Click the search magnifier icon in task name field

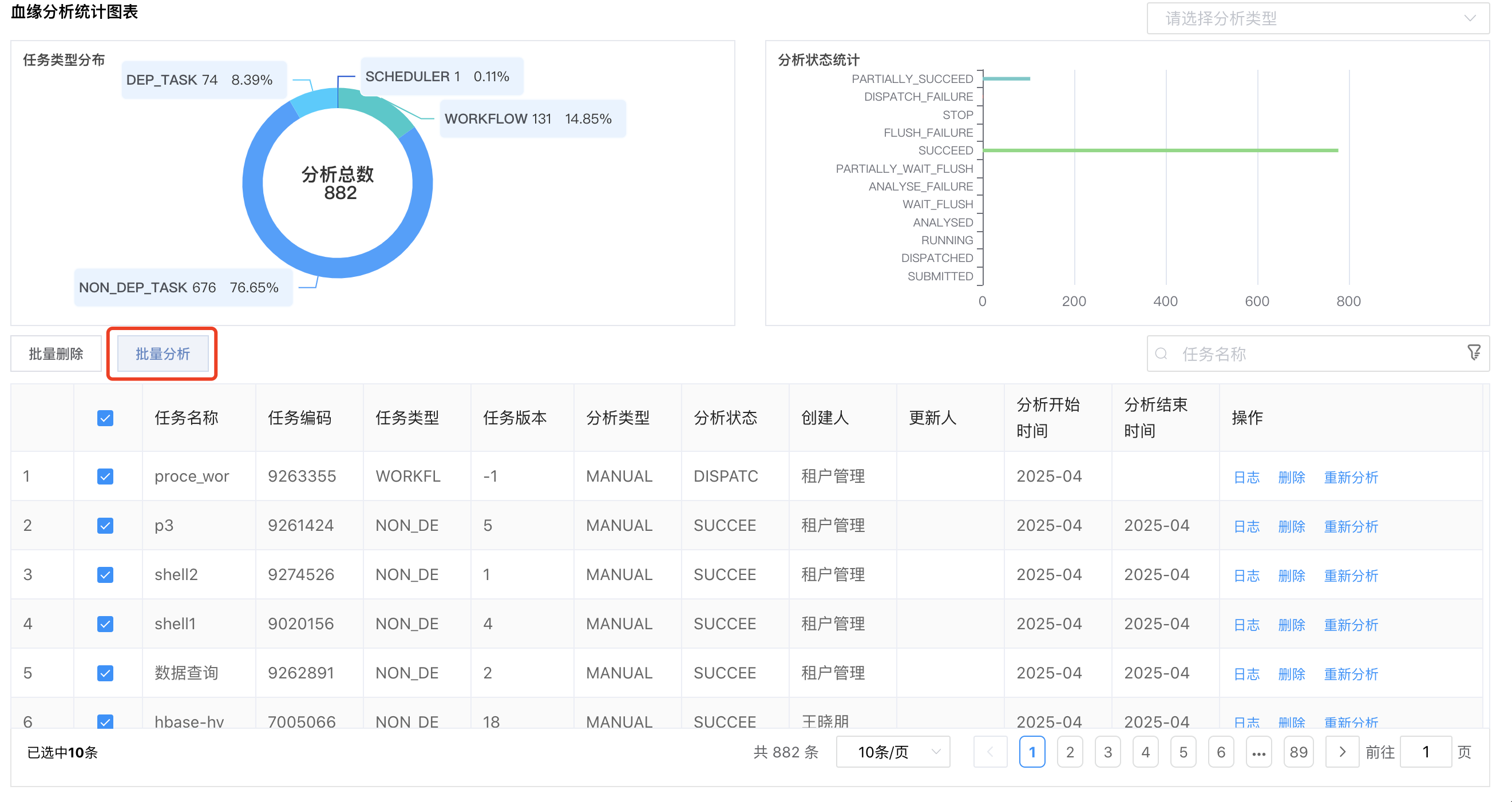point(1163,354)
